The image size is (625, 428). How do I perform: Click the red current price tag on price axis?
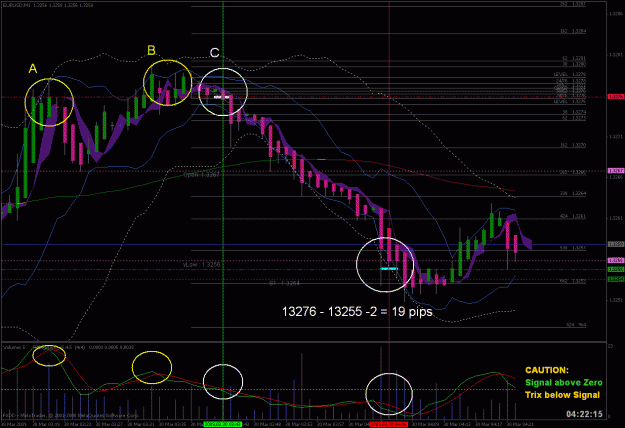616,97
